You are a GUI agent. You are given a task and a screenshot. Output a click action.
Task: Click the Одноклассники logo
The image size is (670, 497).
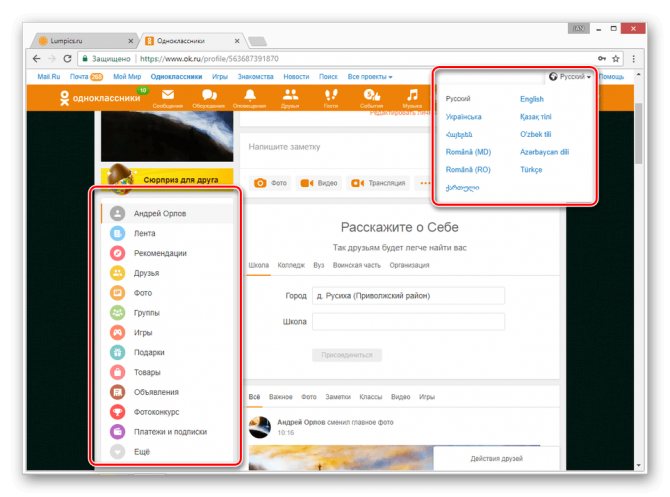click(x=101, y=98)
